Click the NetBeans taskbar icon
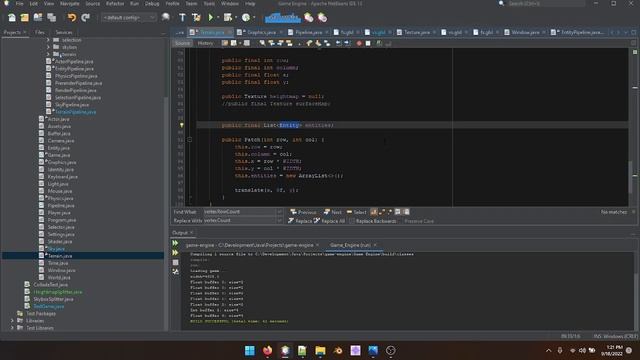The image size is (640, 360). pos(285,350)
